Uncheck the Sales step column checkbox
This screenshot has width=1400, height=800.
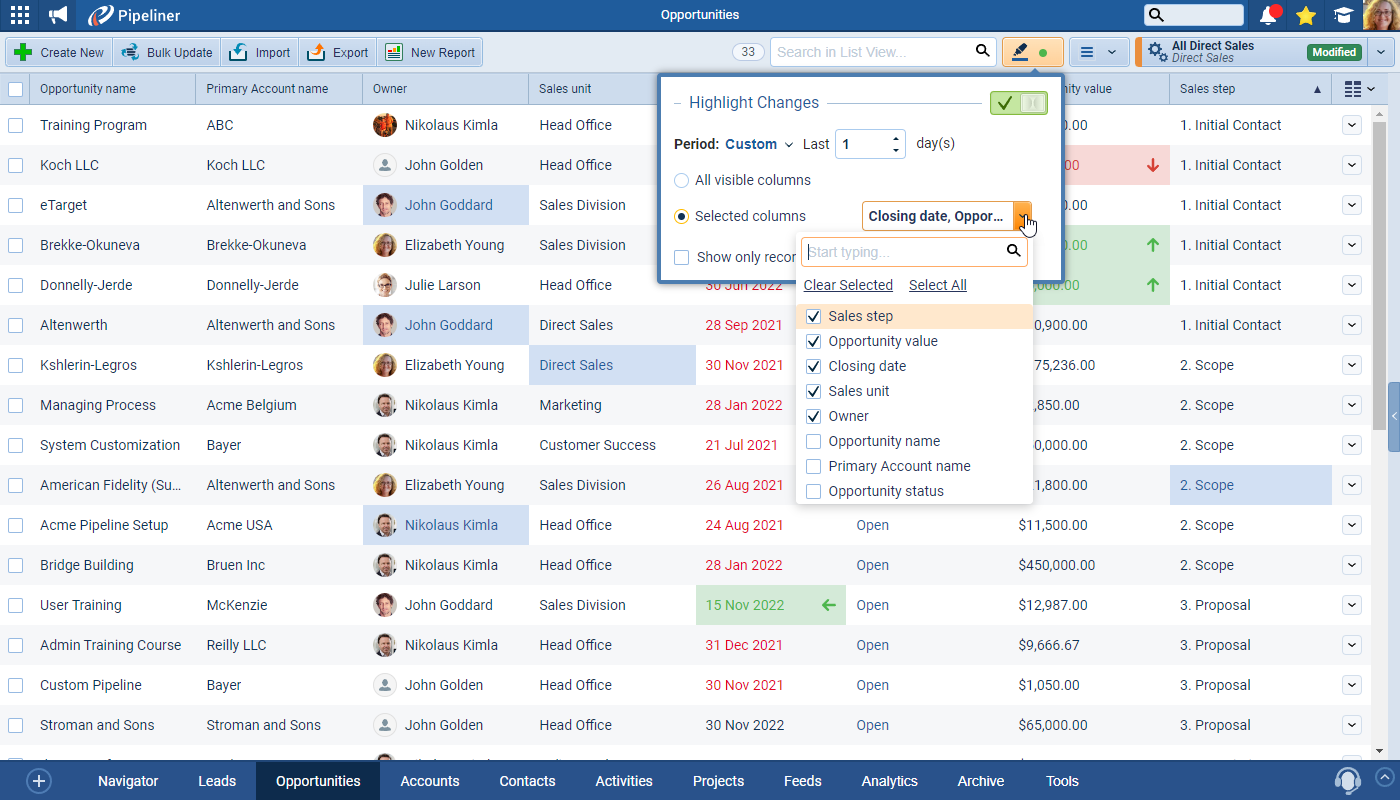click(814, 316)
